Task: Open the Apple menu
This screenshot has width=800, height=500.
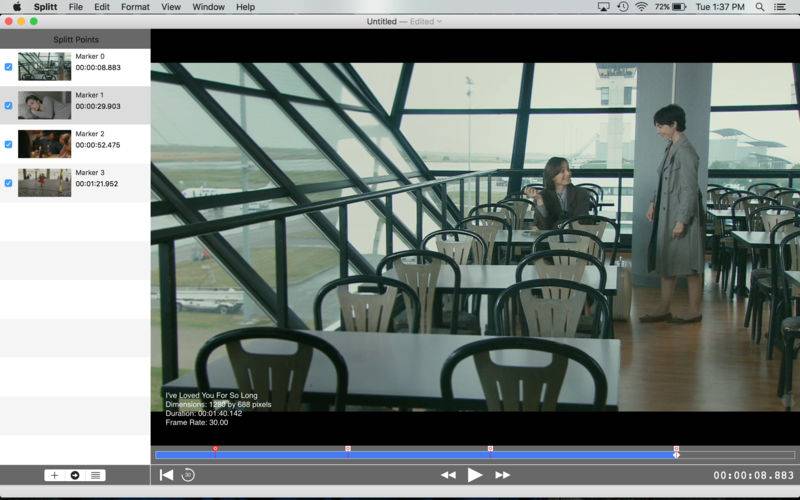Action: click(16, 7)
